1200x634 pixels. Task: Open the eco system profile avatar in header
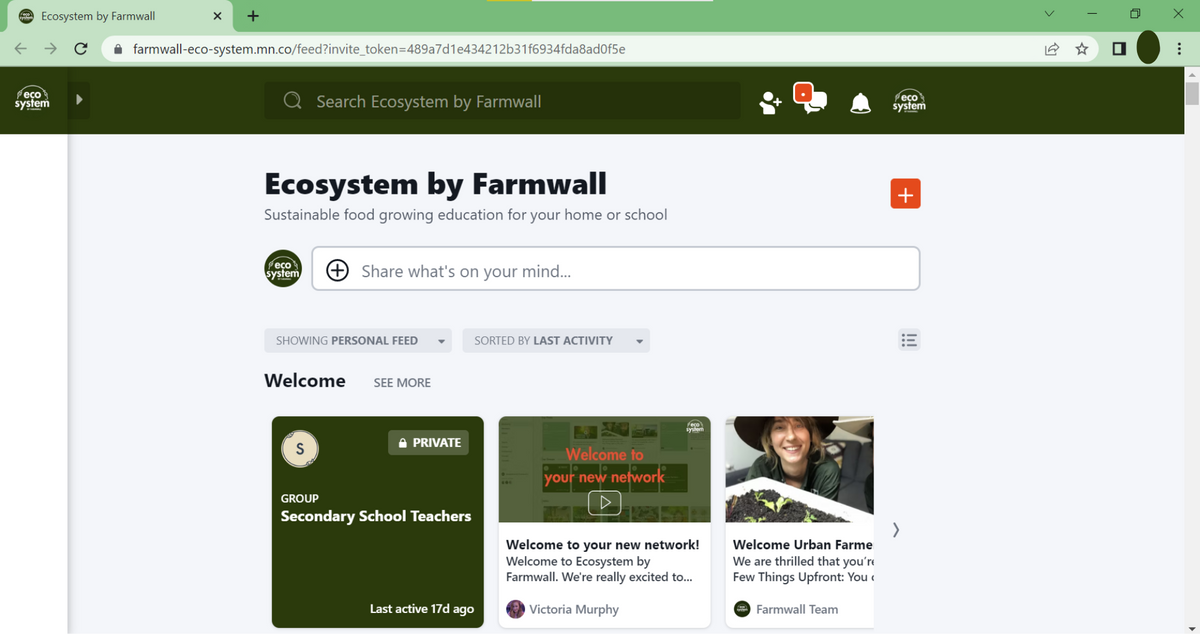coord(909,101)
